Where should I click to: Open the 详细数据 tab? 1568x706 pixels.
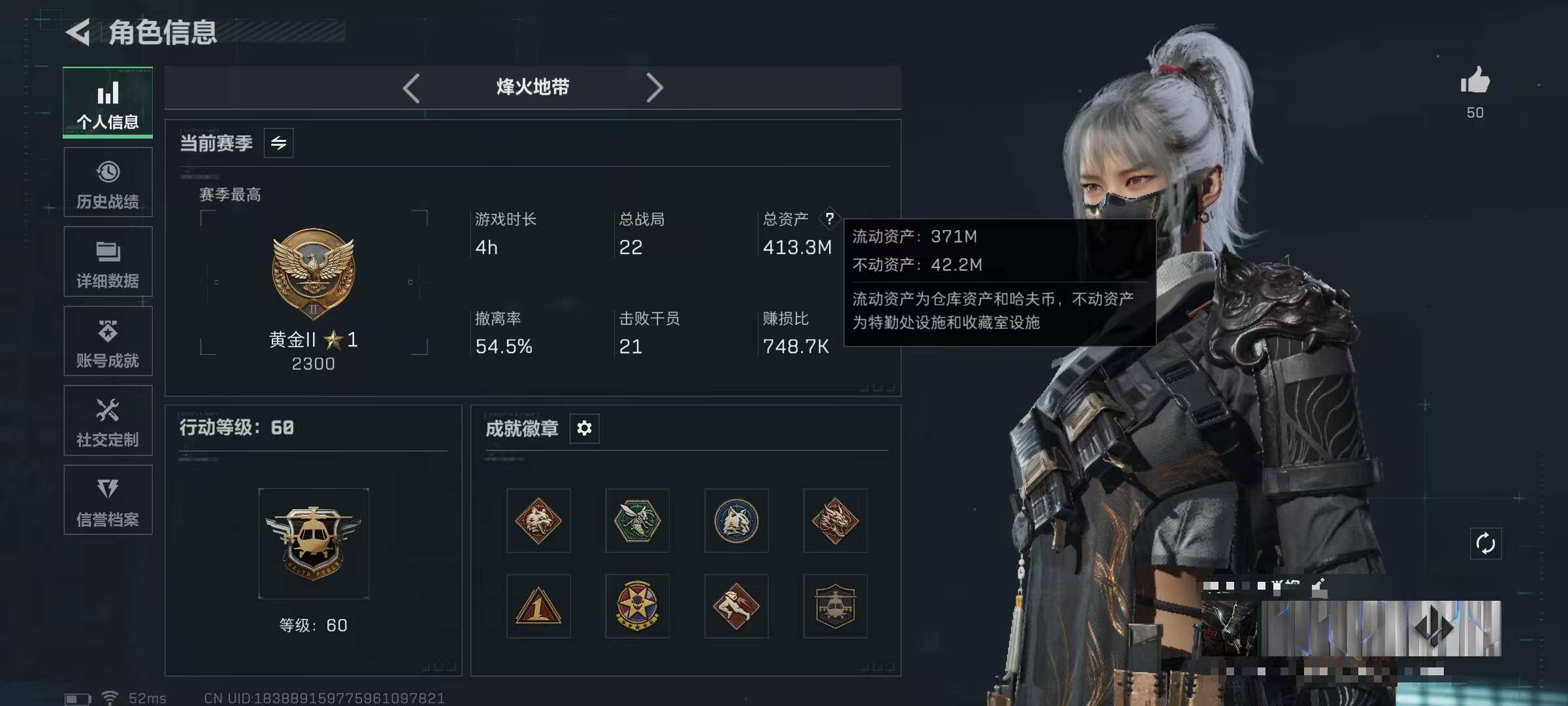(x=108, y=261)
